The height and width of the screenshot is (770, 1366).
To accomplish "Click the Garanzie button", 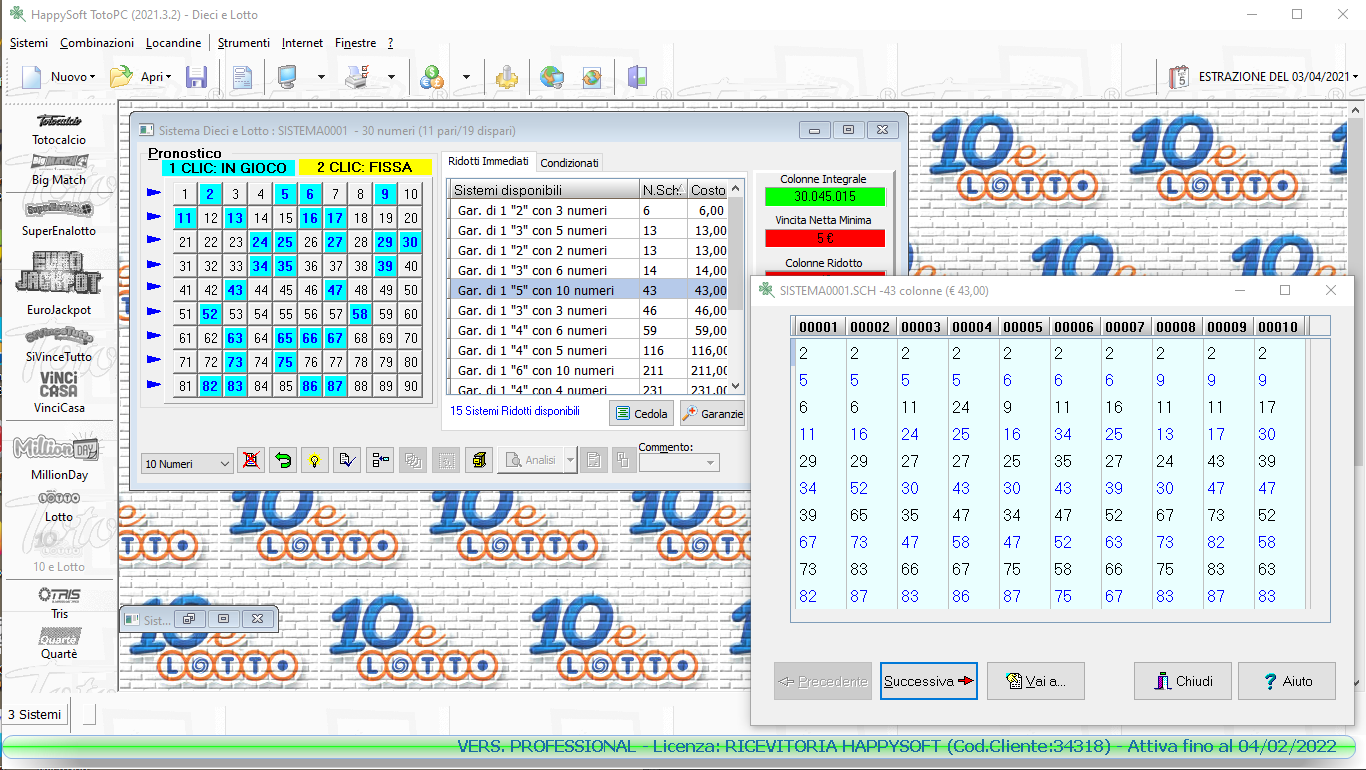I will pos(712,413).
